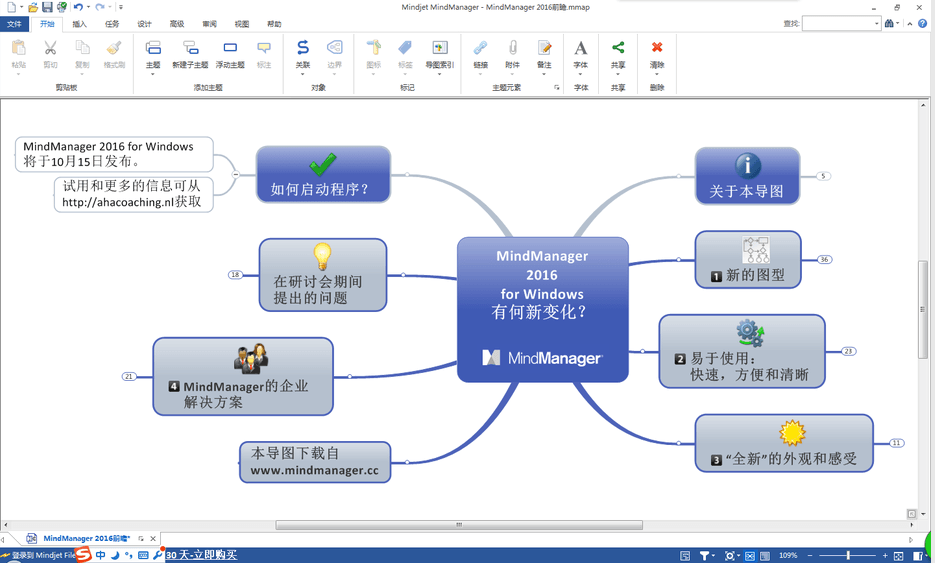The height and width of the screenshot is (563, 935).
Task: Click the Copy (复制) icon
Action: tap(82, 48)
